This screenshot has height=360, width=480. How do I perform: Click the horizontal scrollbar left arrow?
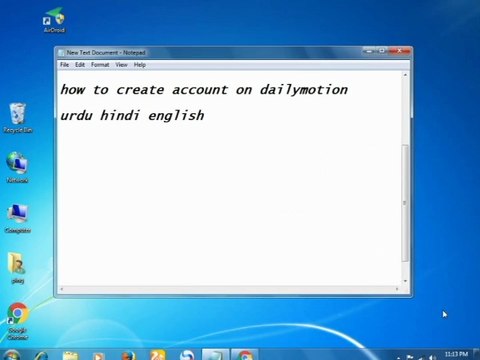[61, 289]
